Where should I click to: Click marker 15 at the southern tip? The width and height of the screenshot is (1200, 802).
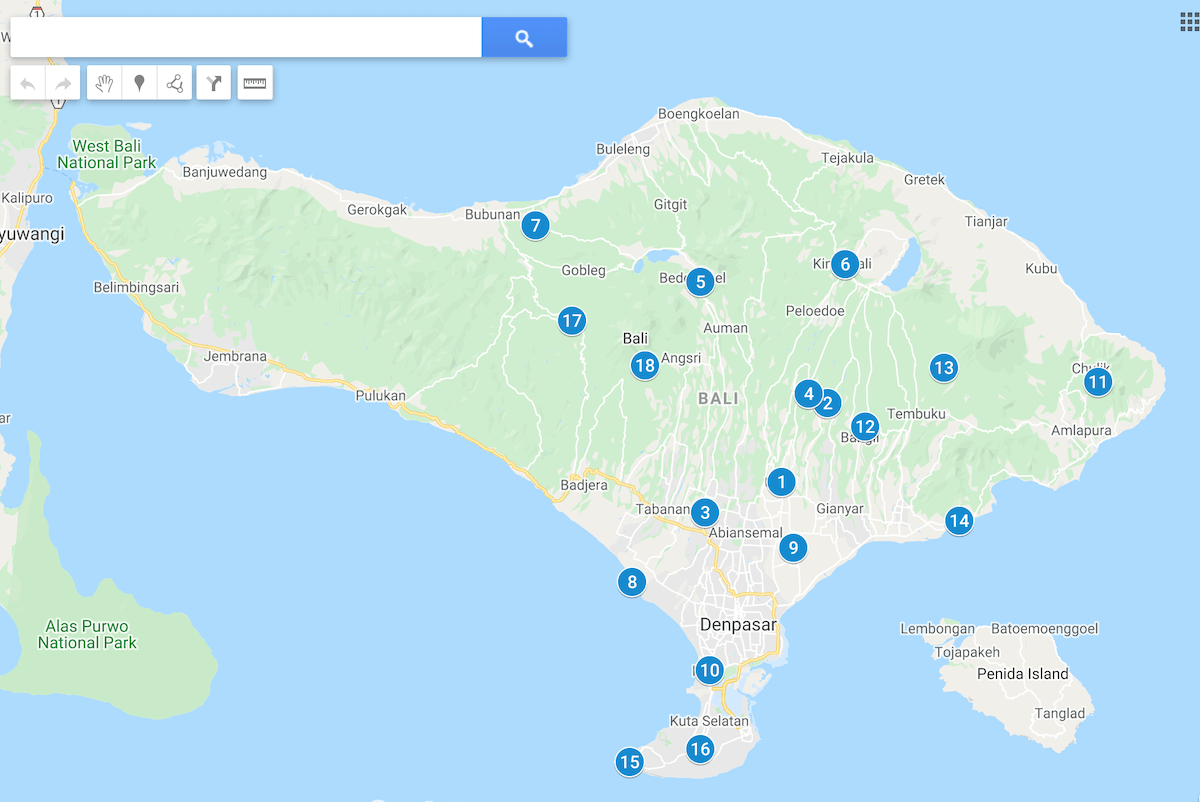(x=629, y=762)
